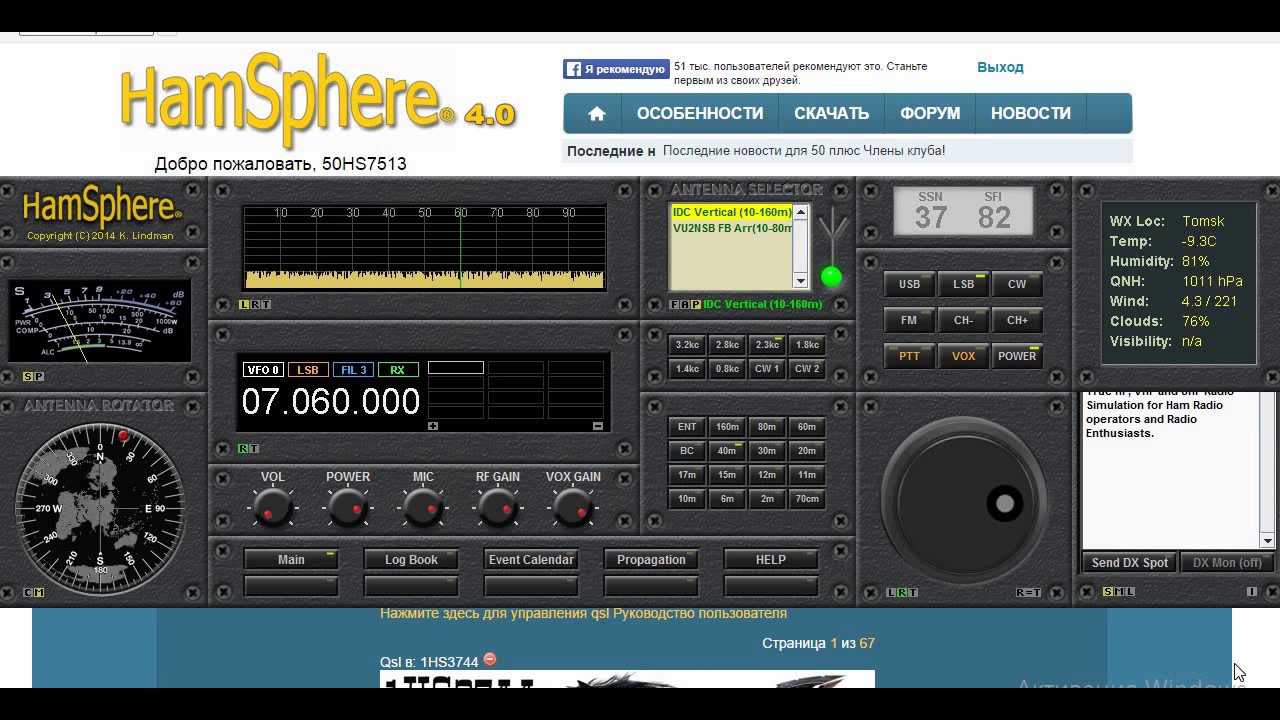This screenshot has height=720, width=1280.
Task: Click the P icon under the antenna selector list
Action: tap(696, 304)
